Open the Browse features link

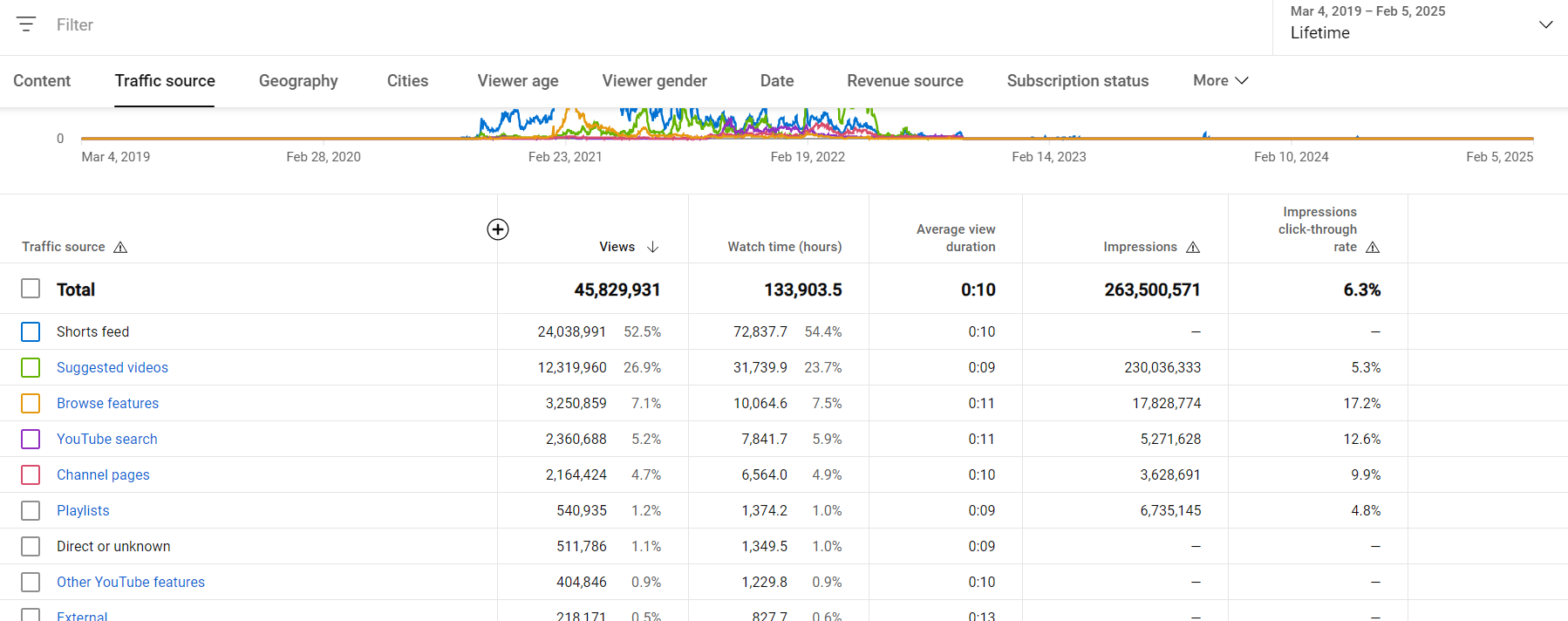point(107,404)
